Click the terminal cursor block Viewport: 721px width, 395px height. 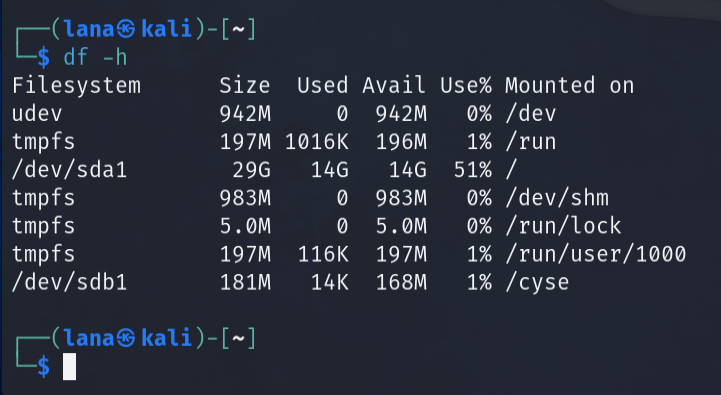[69, 366]
